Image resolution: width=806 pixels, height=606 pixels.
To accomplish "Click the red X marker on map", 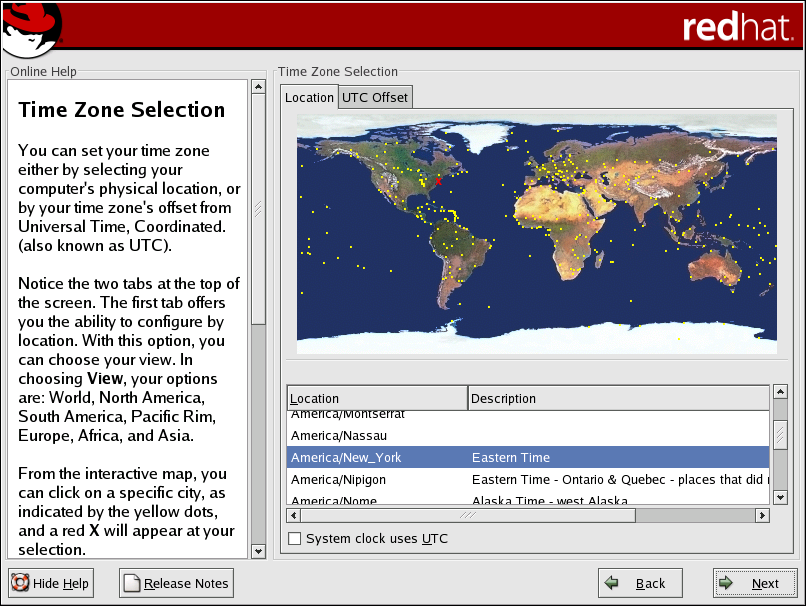I will (x=438, y=181).
